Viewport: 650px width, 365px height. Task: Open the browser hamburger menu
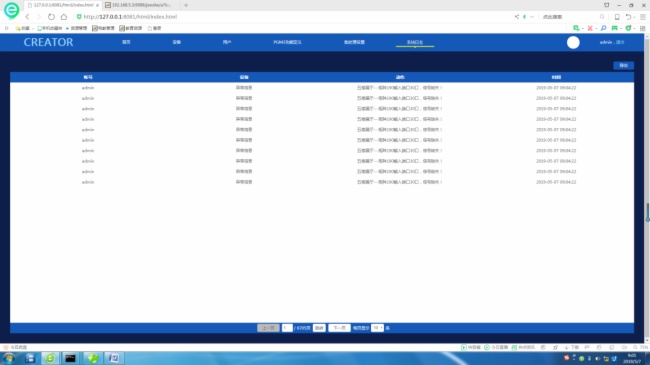[x=643, y=17]
